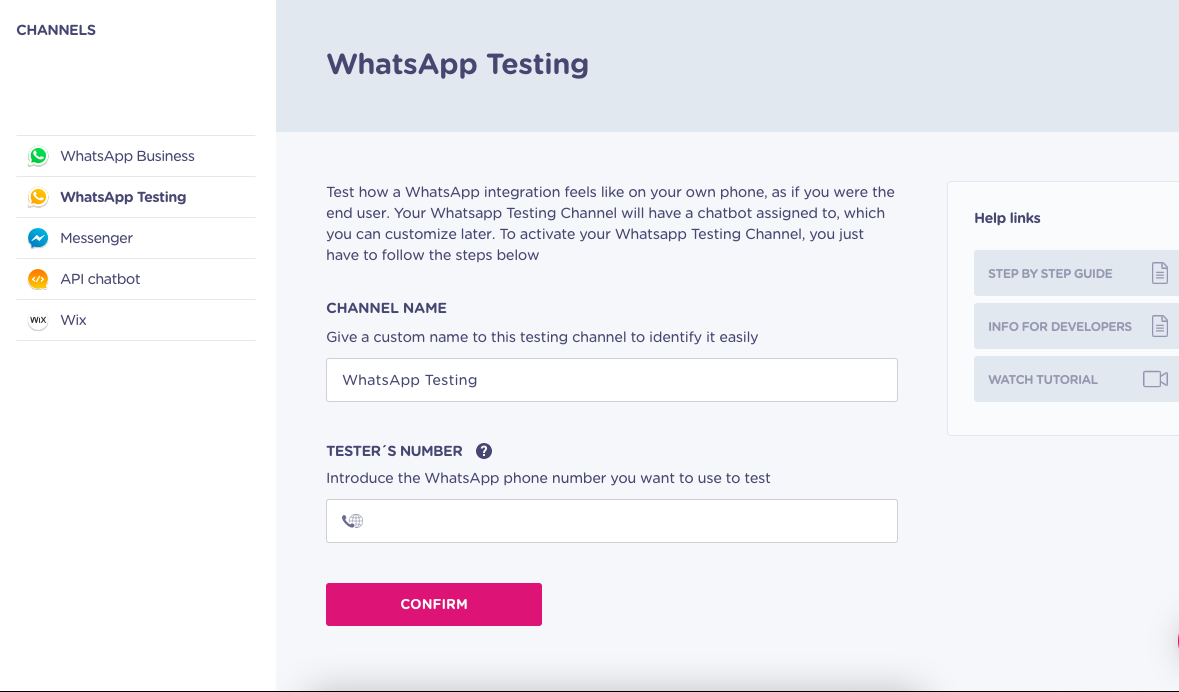
Task: Click the pink Confirm button
Action: coord(434,604)
